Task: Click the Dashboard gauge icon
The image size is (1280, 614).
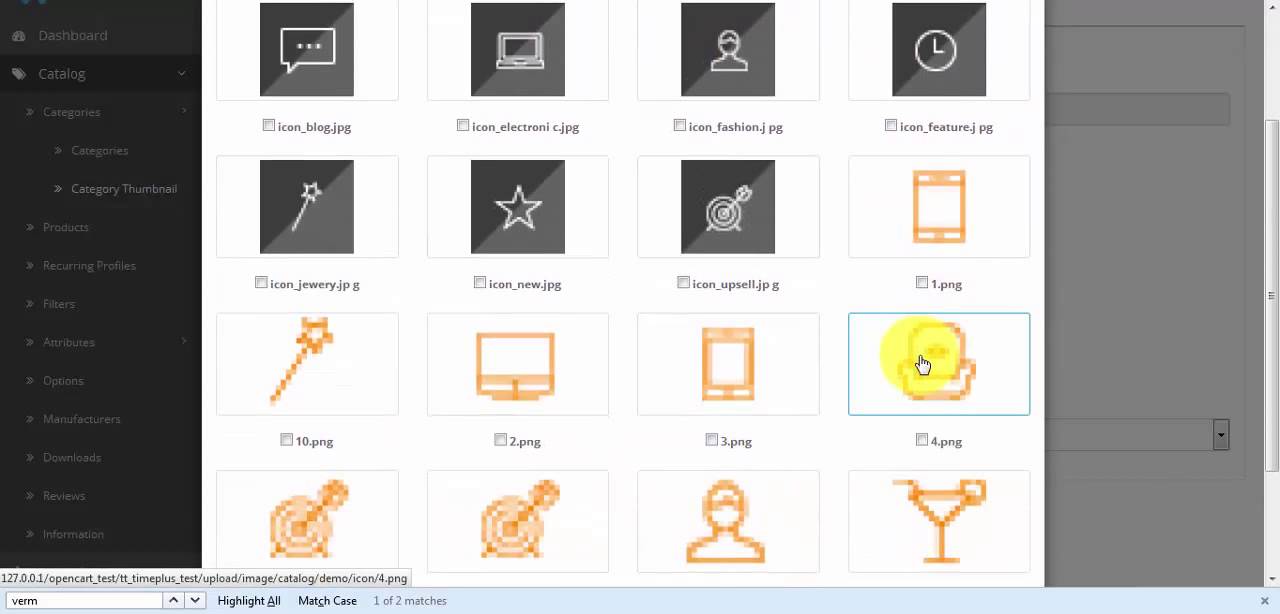Action: point(19,35)
